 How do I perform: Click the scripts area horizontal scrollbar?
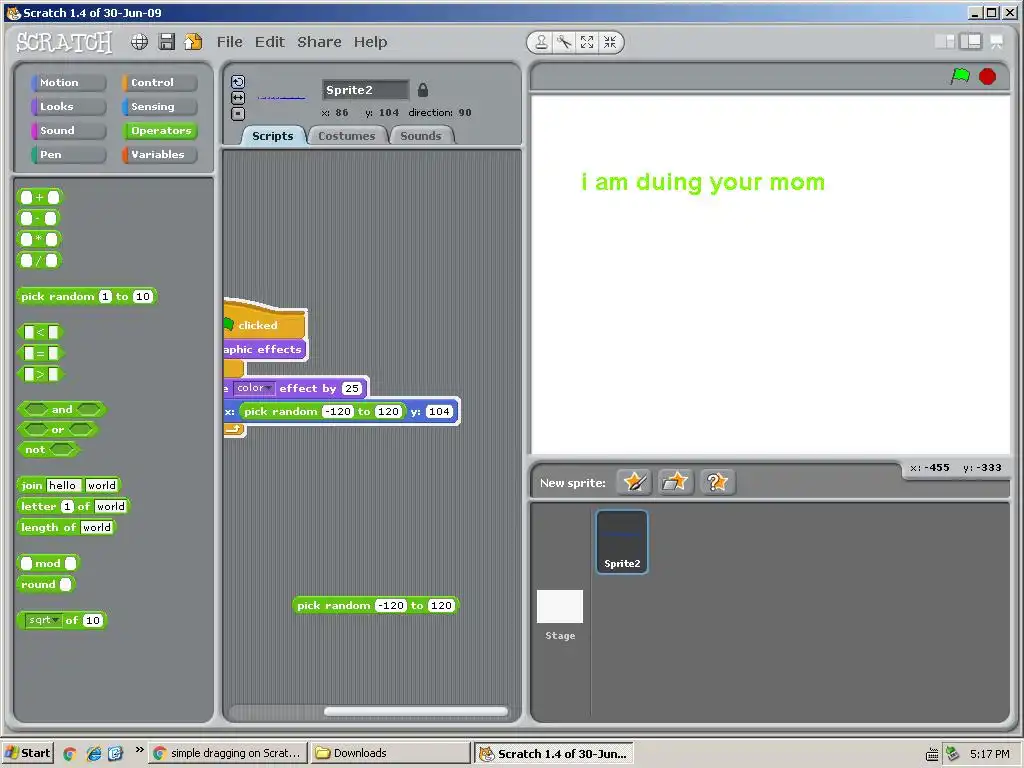[x=415, y=711]
